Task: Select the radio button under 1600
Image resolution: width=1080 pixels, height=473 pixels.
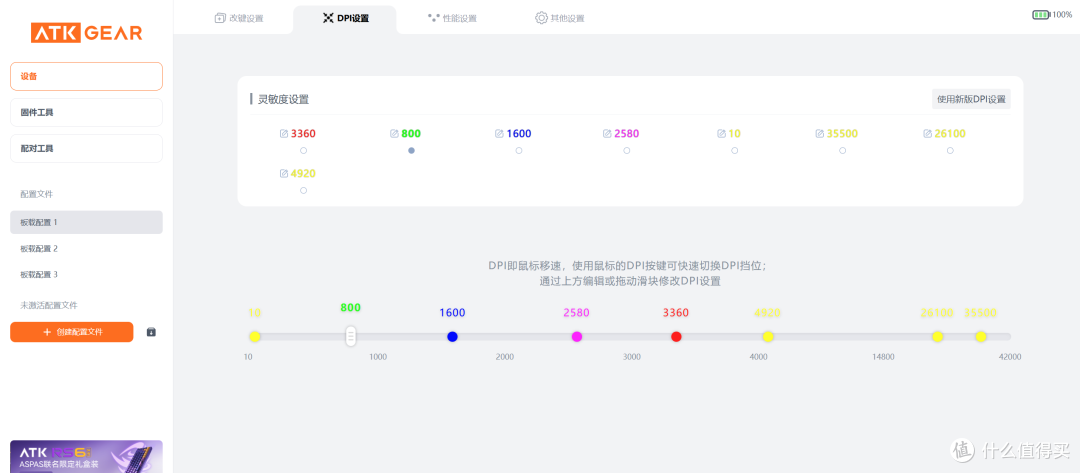Action: [x=519, y=150]
